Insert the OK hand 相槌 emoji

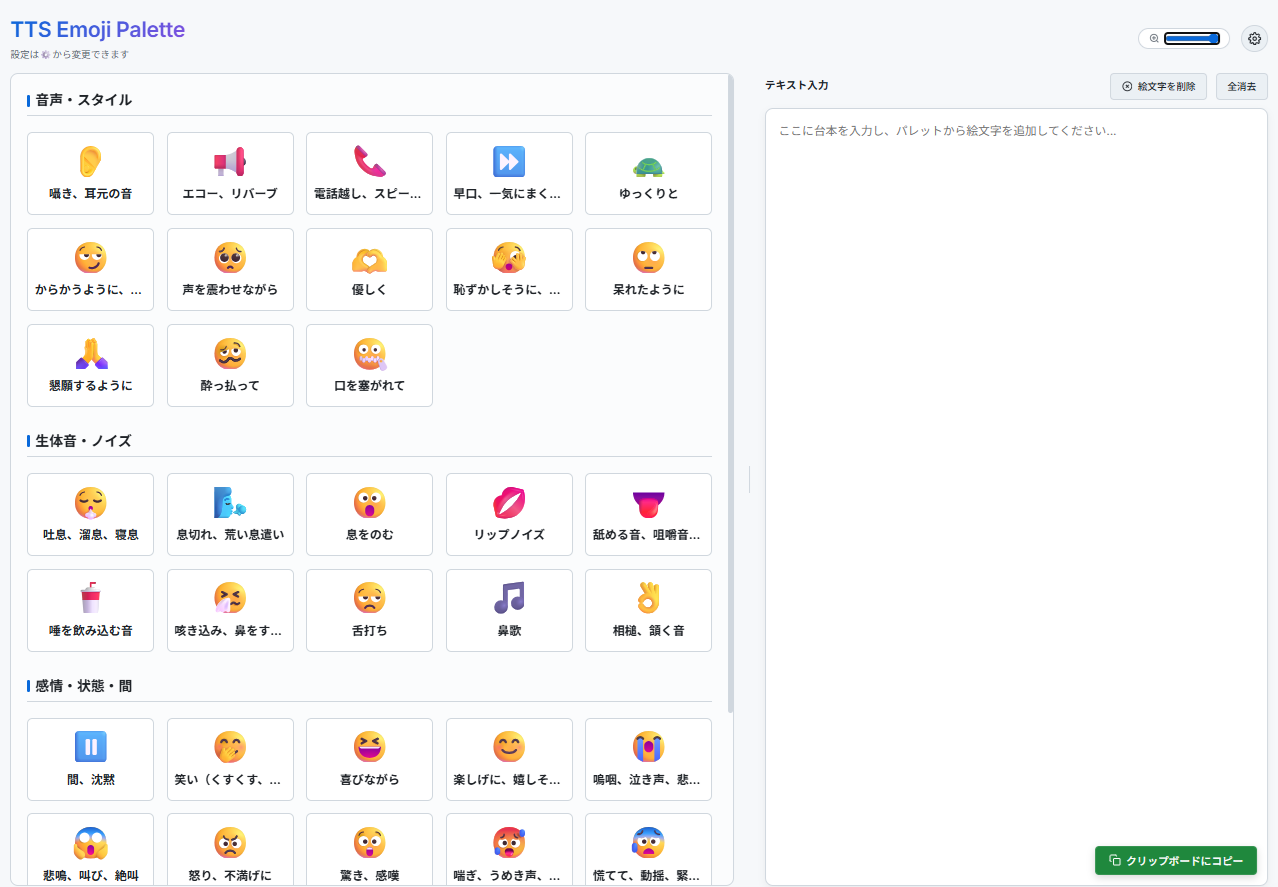coord(648,610)
